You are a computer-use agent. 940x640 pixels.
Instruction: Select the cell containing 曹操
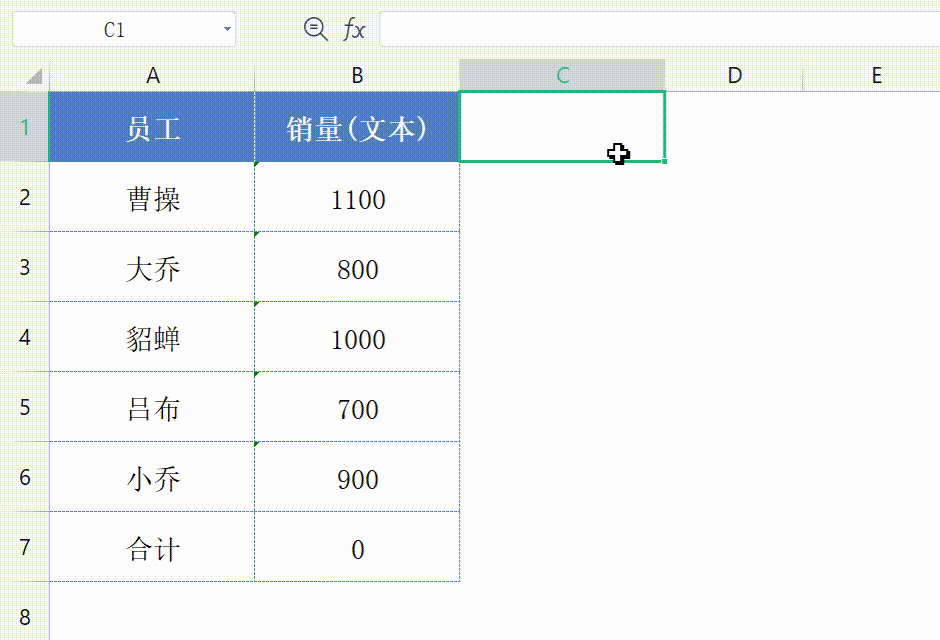pos(152,197)
